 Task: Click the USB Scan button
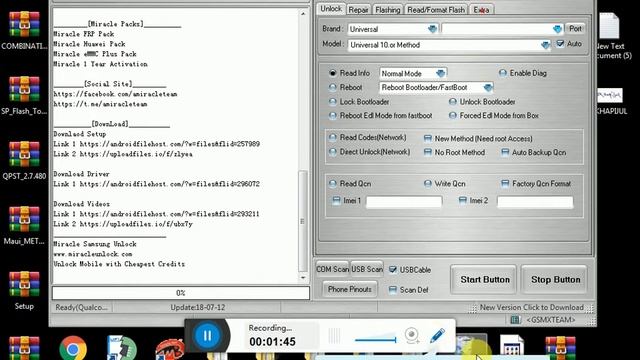(x=367, y=269)
